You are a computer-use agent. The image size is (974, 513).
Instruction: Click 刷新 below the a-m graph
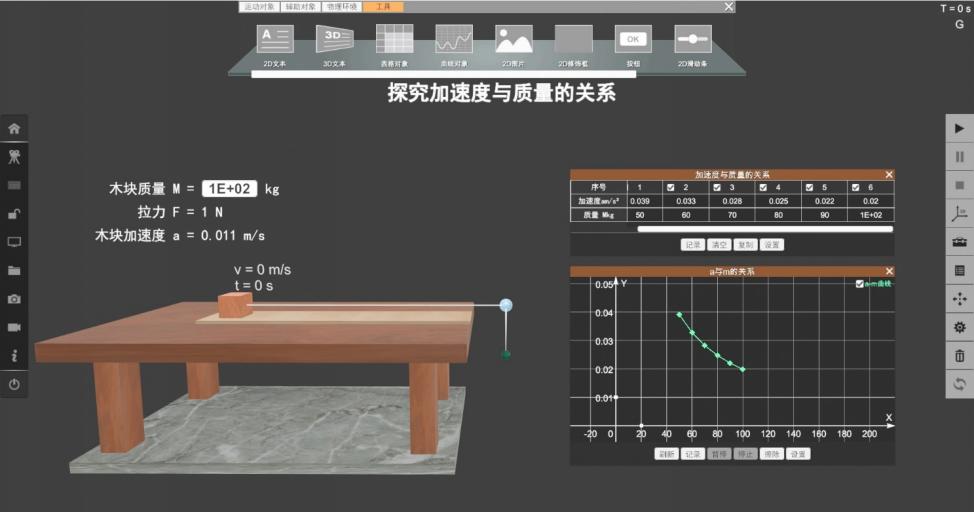pyautogui.click(x=667, y=454)
